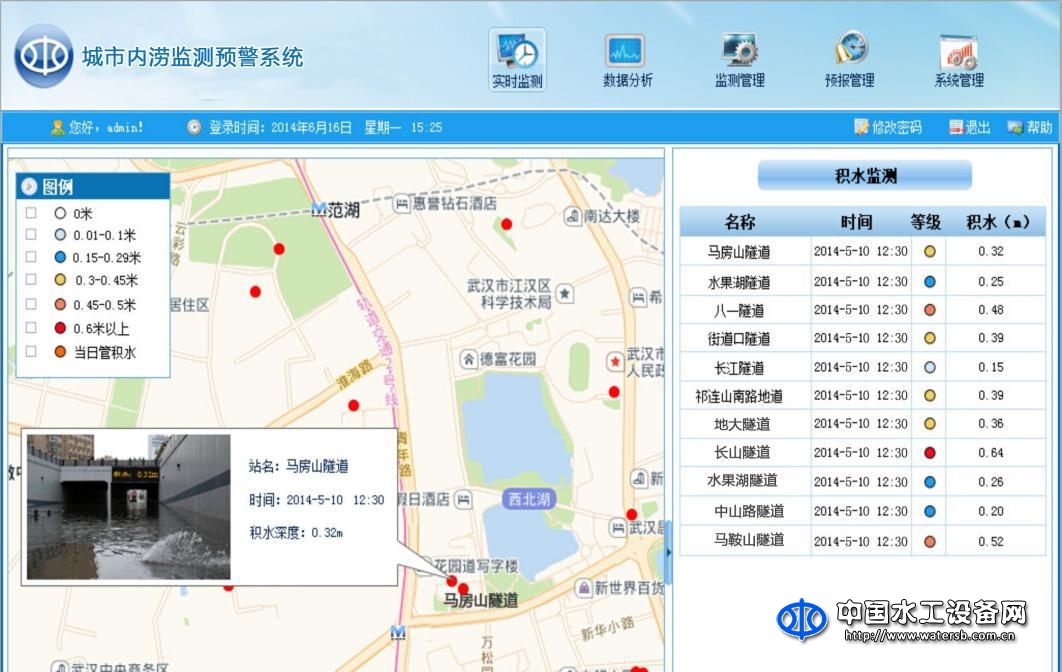Screen dimensions: 1062x672
Task: Click the 修改密码 password change button
Action: point(884,127)
